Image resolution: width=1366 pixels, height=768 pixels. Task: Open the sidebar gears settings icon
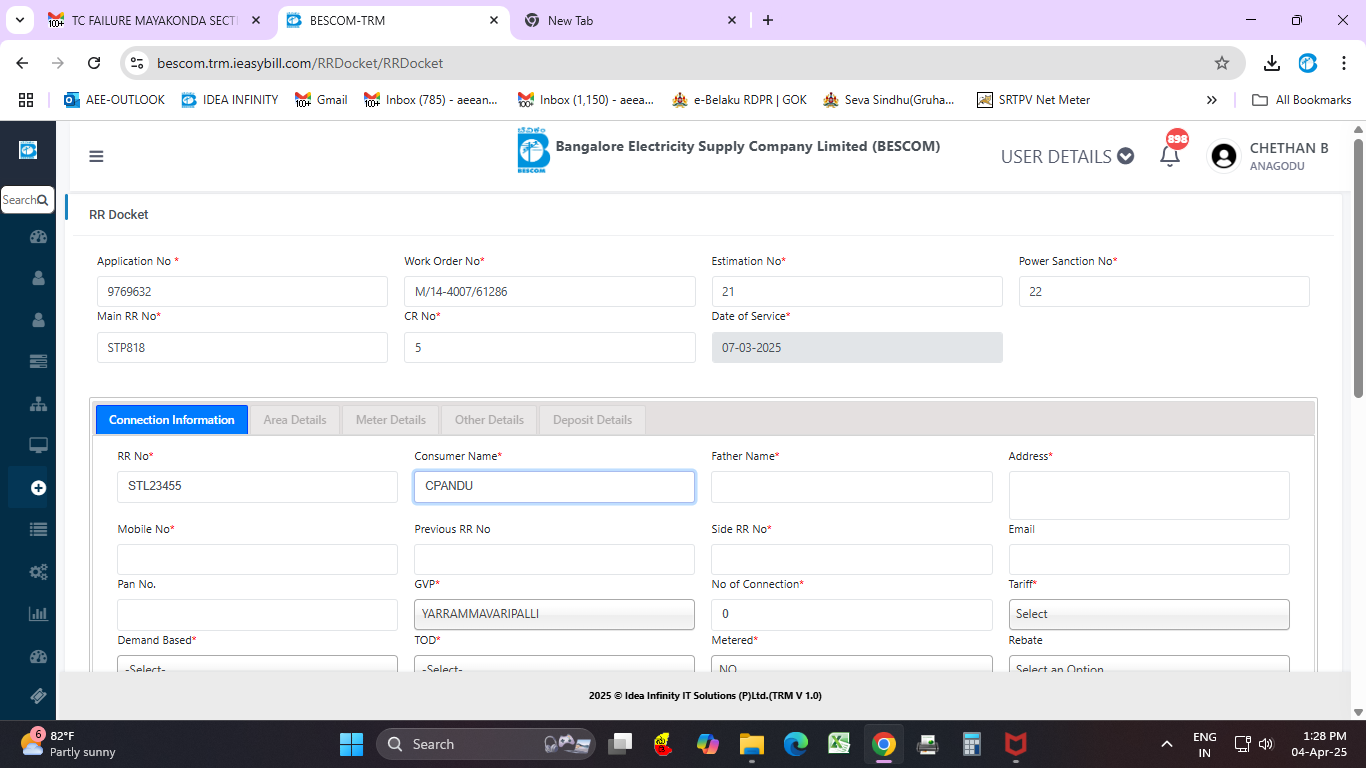pos(38,572)
